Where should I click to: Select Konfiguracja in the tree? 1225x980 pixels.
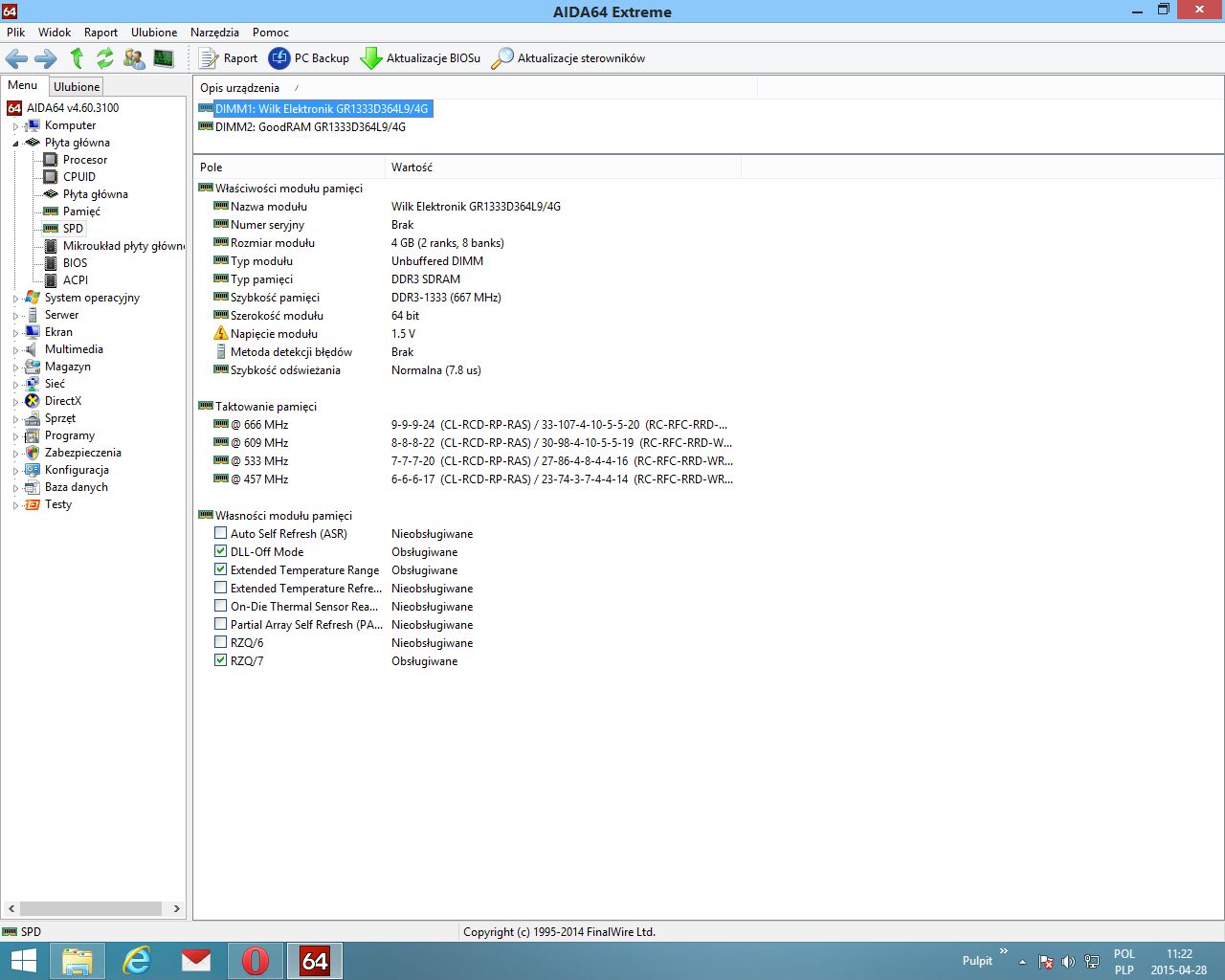(x=77, y=470)
